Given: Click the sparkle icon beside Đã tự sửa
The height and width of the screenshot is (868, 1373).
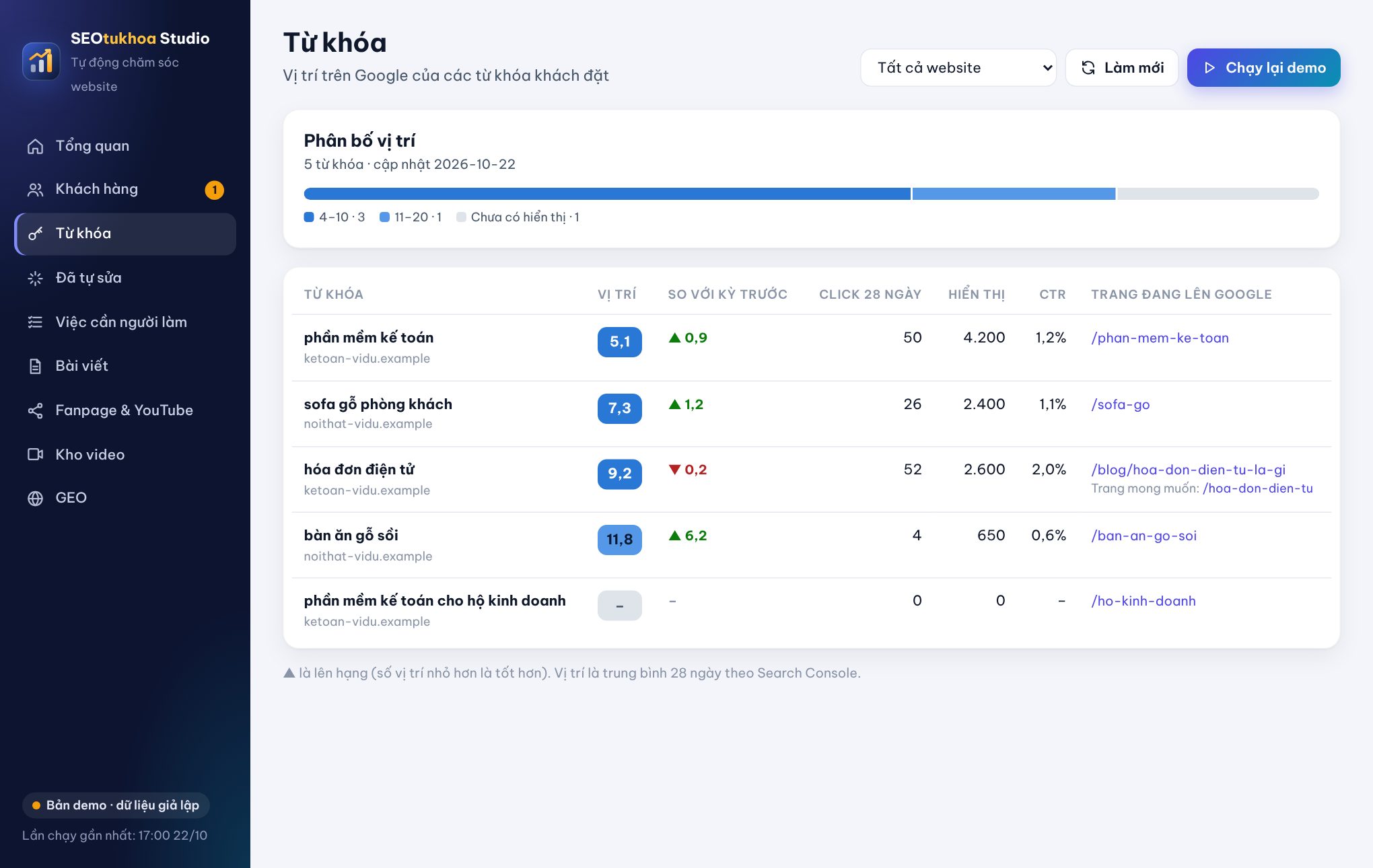Looking at the screenshot, I should (x=35, y=278).
